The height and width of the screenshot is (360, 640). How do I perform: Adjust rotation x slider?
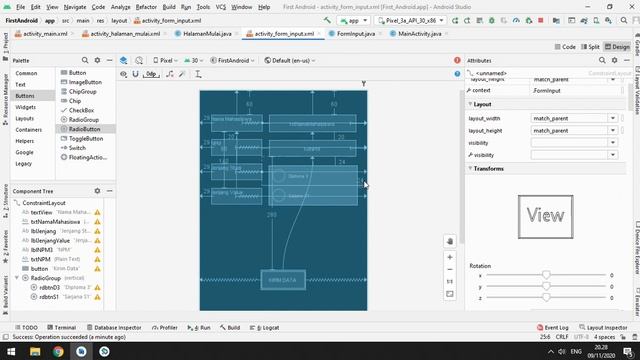tap(546, 275)
